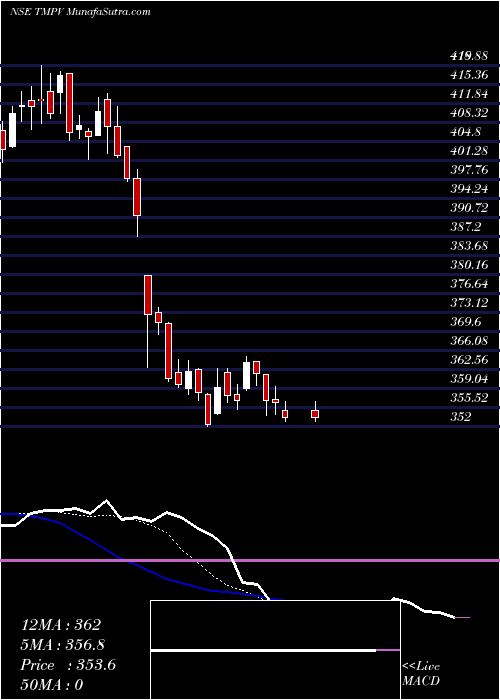This screenshot has height=700, width=500.
Task: Select the 376.64 price level label
Action: point(468,284)
